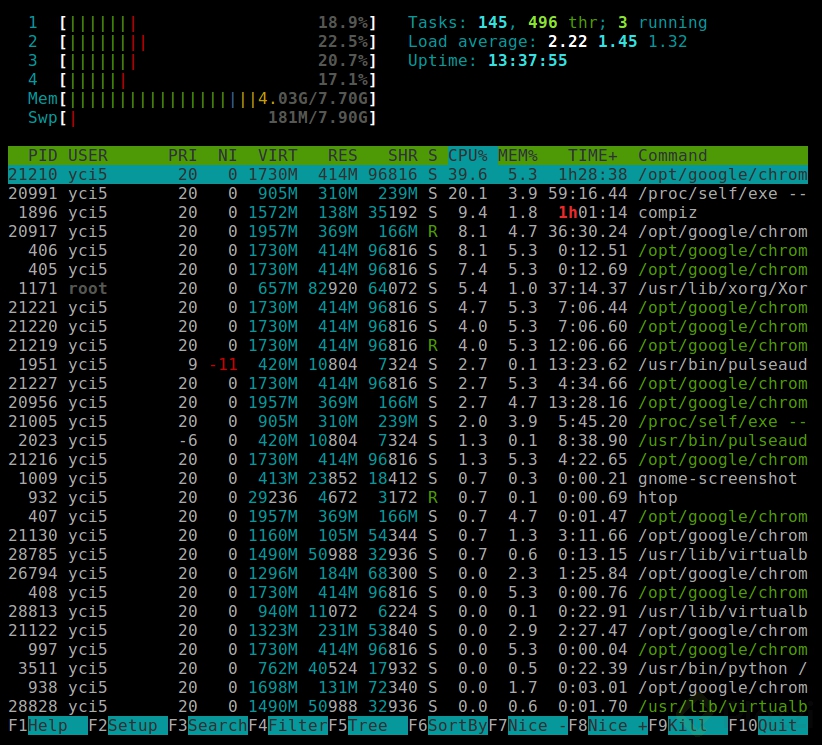Sort processes by RES column
Image resolution: width=822 pixels, height=745 pixels.
tap(342, 156)
